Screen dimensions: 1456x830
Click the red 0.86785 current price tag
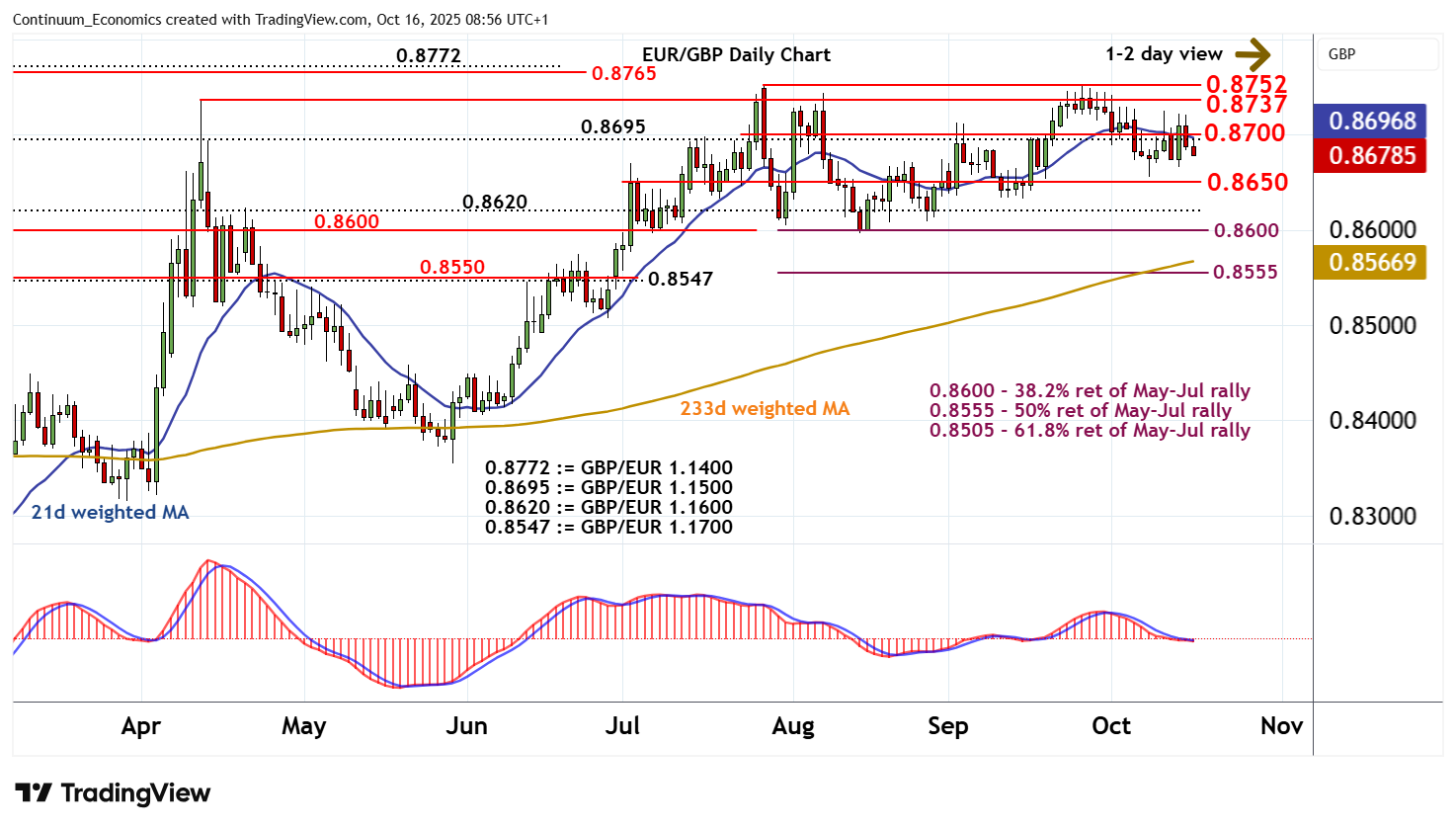coord(1371,155)
